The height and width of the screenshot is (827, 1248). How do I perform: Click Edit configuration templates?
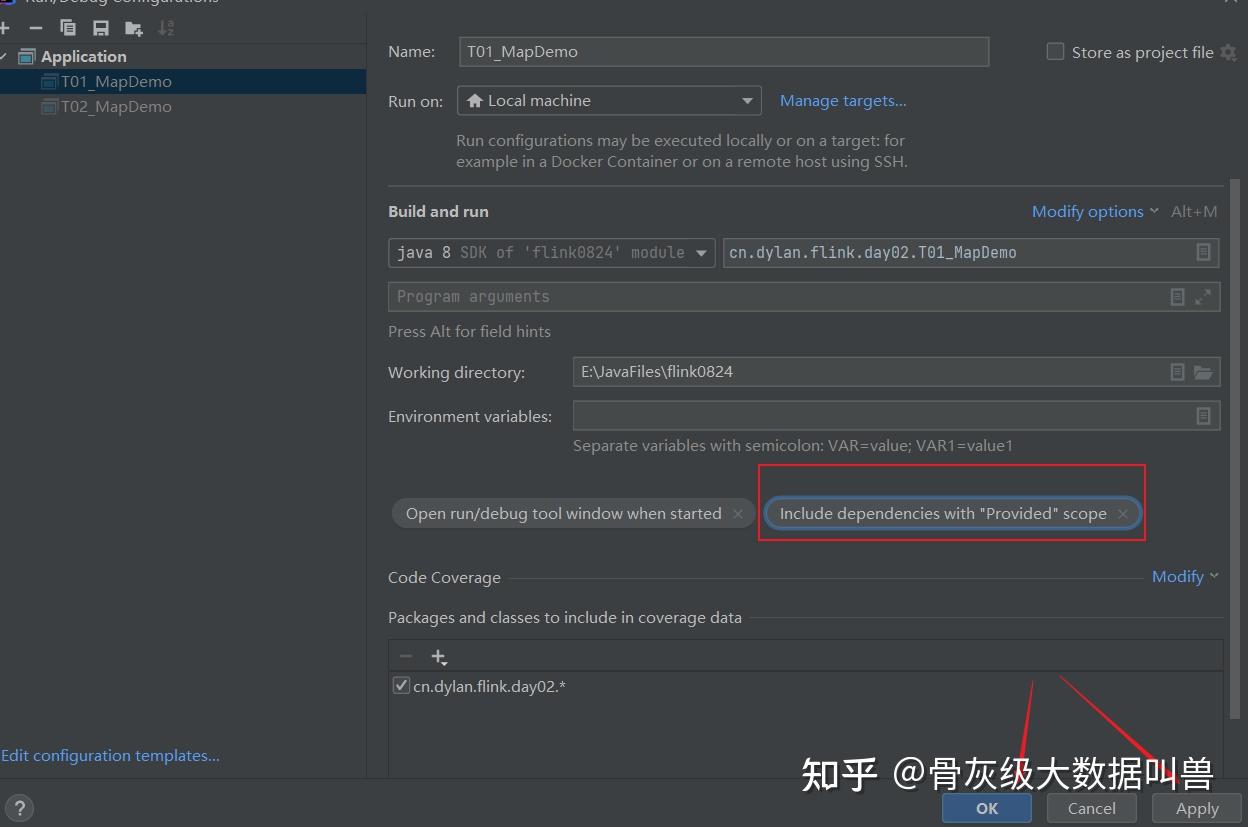pyautogui.click(x=111, y=755)
